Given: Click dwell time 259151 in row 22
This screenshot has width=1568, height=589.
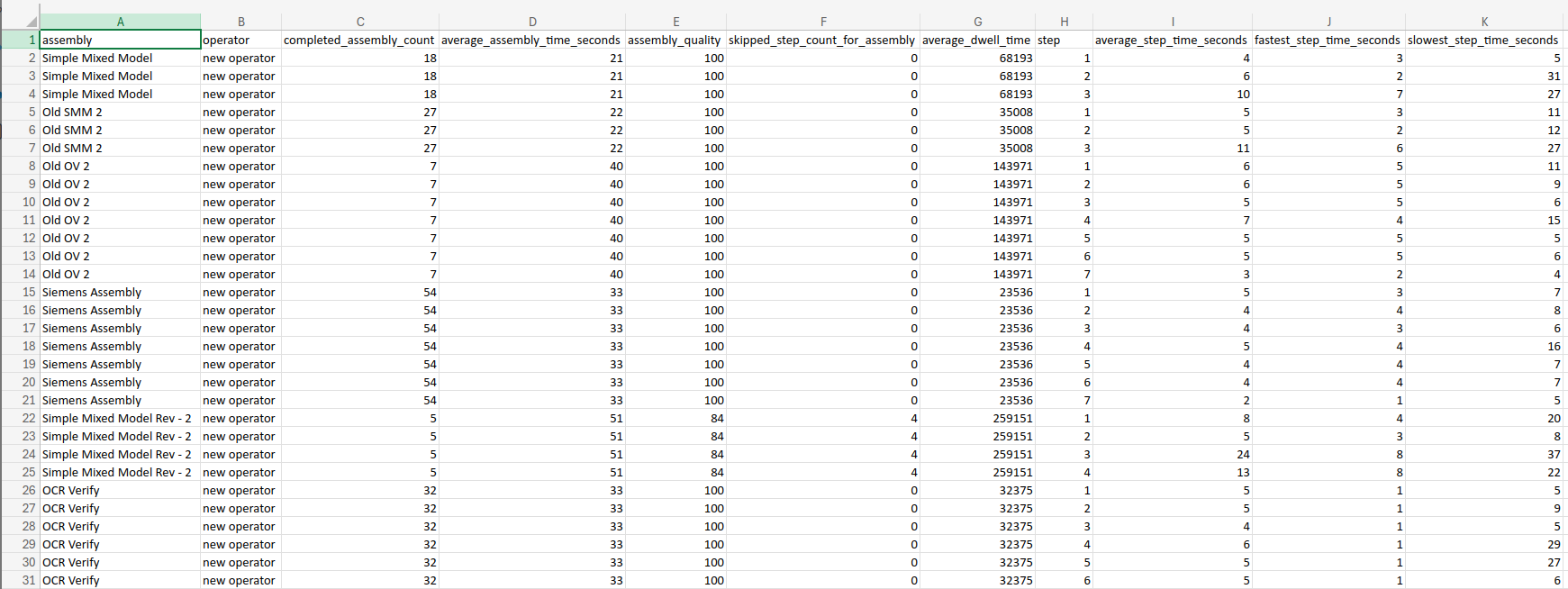Looking at the screenshot, I should pyautogui.click(x=1013, y=418).
